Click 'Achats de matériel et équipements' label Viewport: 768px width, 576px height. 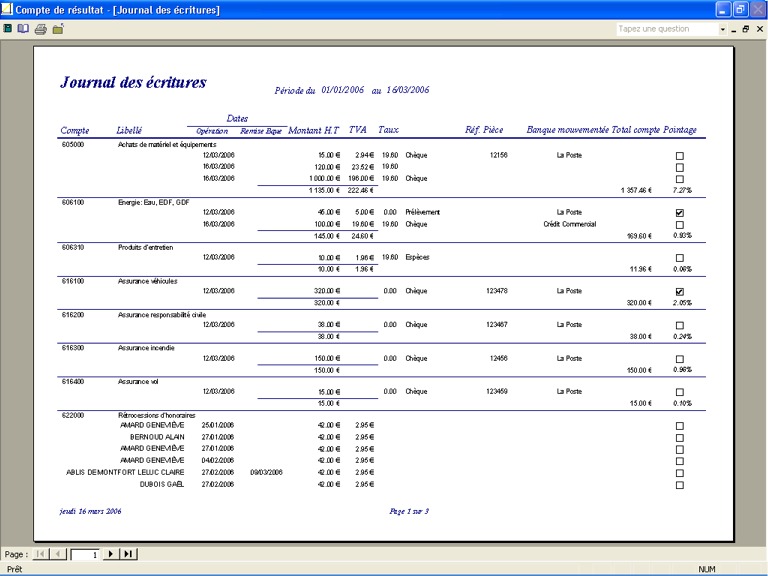tap(167, 144)
